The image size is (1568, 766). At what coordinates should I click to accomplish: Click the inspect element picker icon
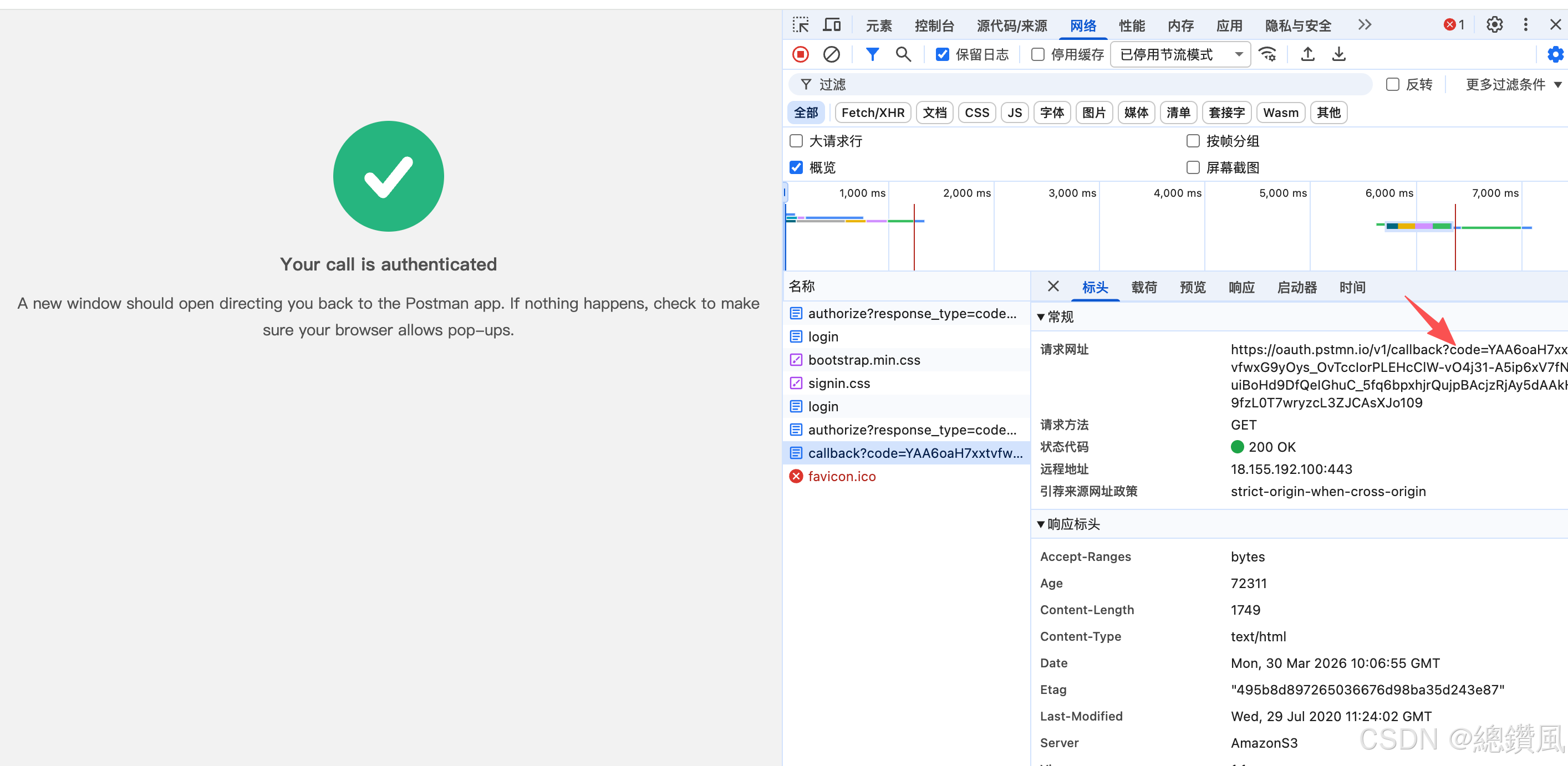click(x=801, y=25)
